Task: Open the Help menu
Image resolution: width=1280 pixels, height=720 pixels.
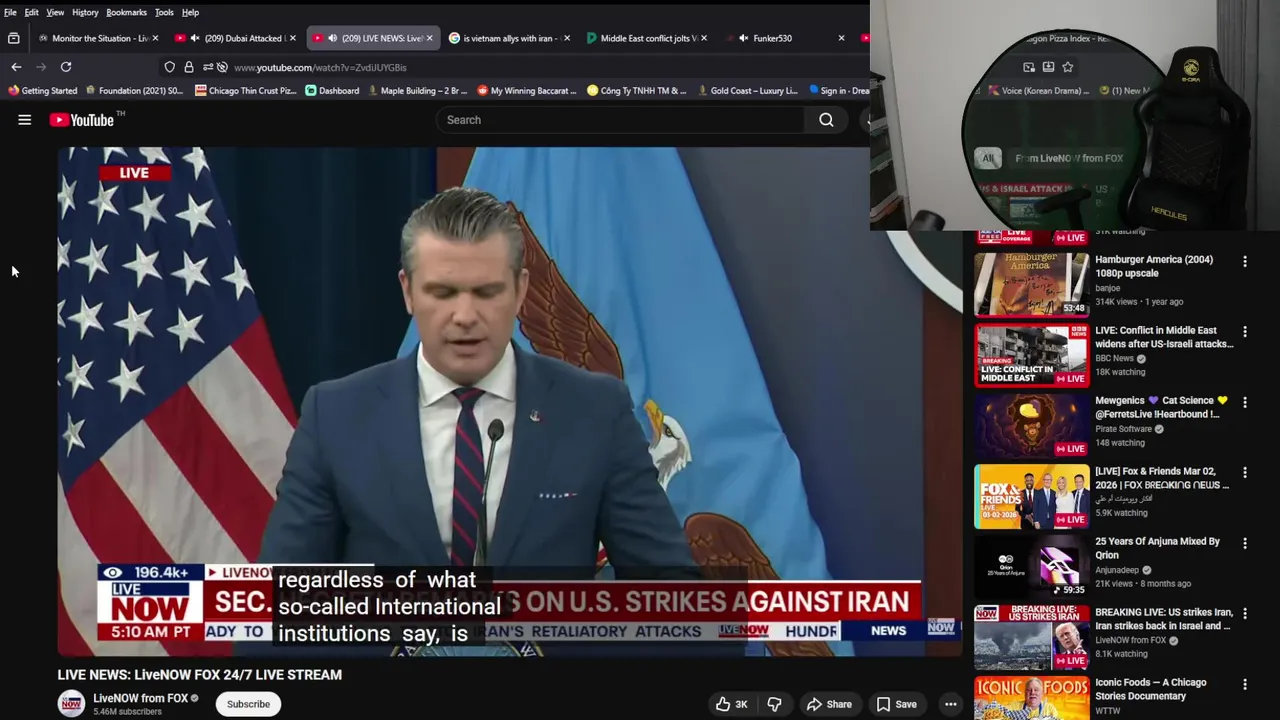Action: pyautogui.click(x=190, y=12)
